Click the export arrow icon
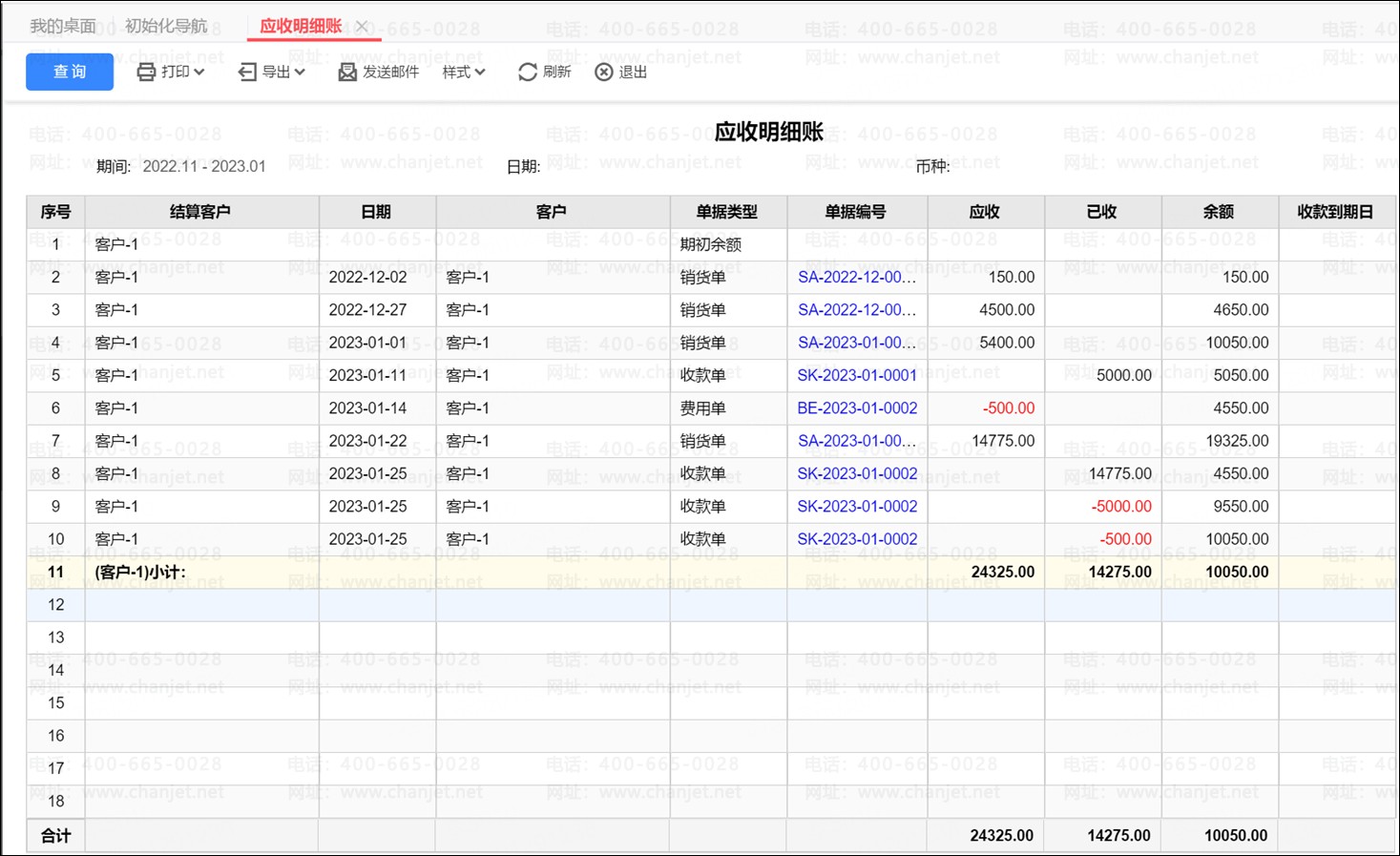The image size is (1400, 856). pyautogui.click(x=247, y=72)
